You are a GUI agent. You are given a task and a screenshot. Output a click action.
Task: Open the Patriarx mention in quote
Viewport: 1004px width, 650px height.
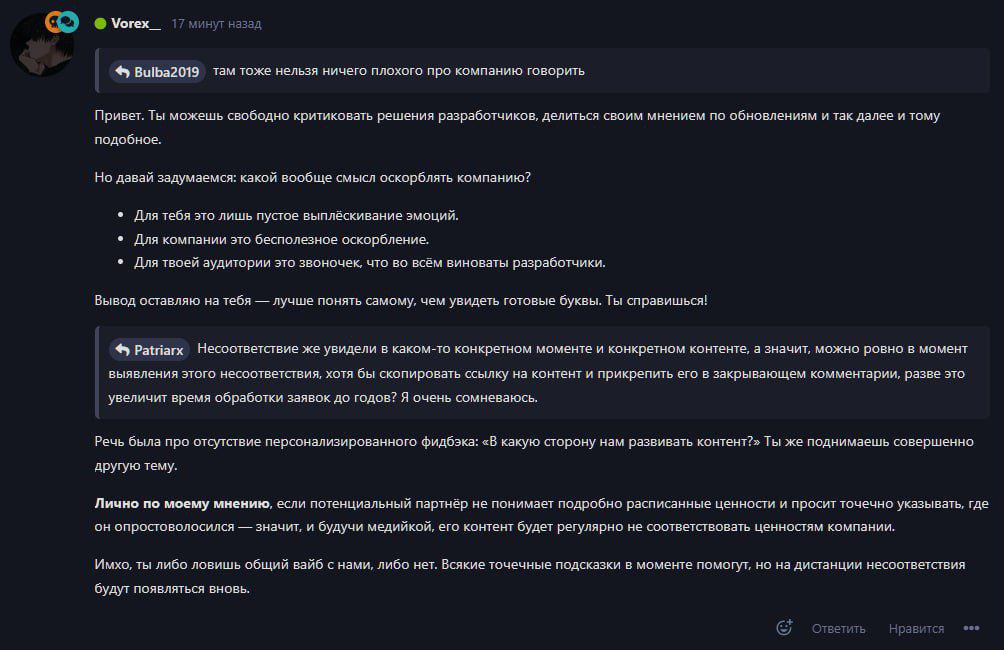[158, 349]
